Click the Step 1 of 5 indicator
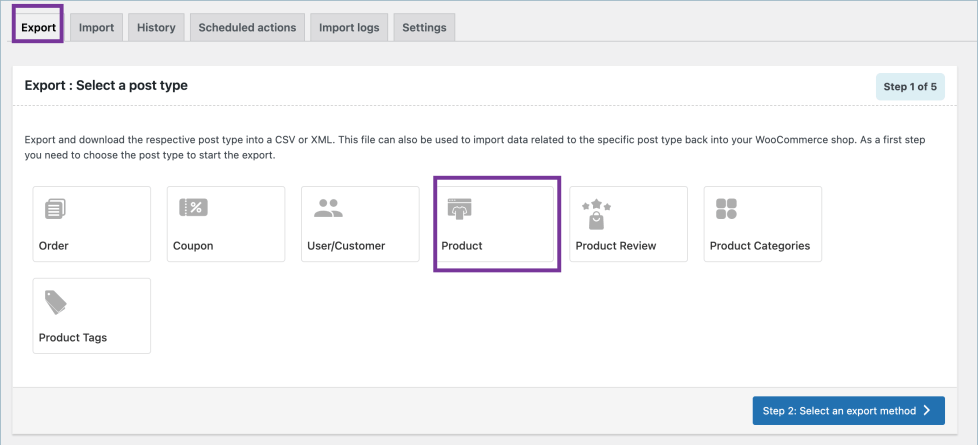The height and width of the screenshot is (445, 978). [910, 87]
